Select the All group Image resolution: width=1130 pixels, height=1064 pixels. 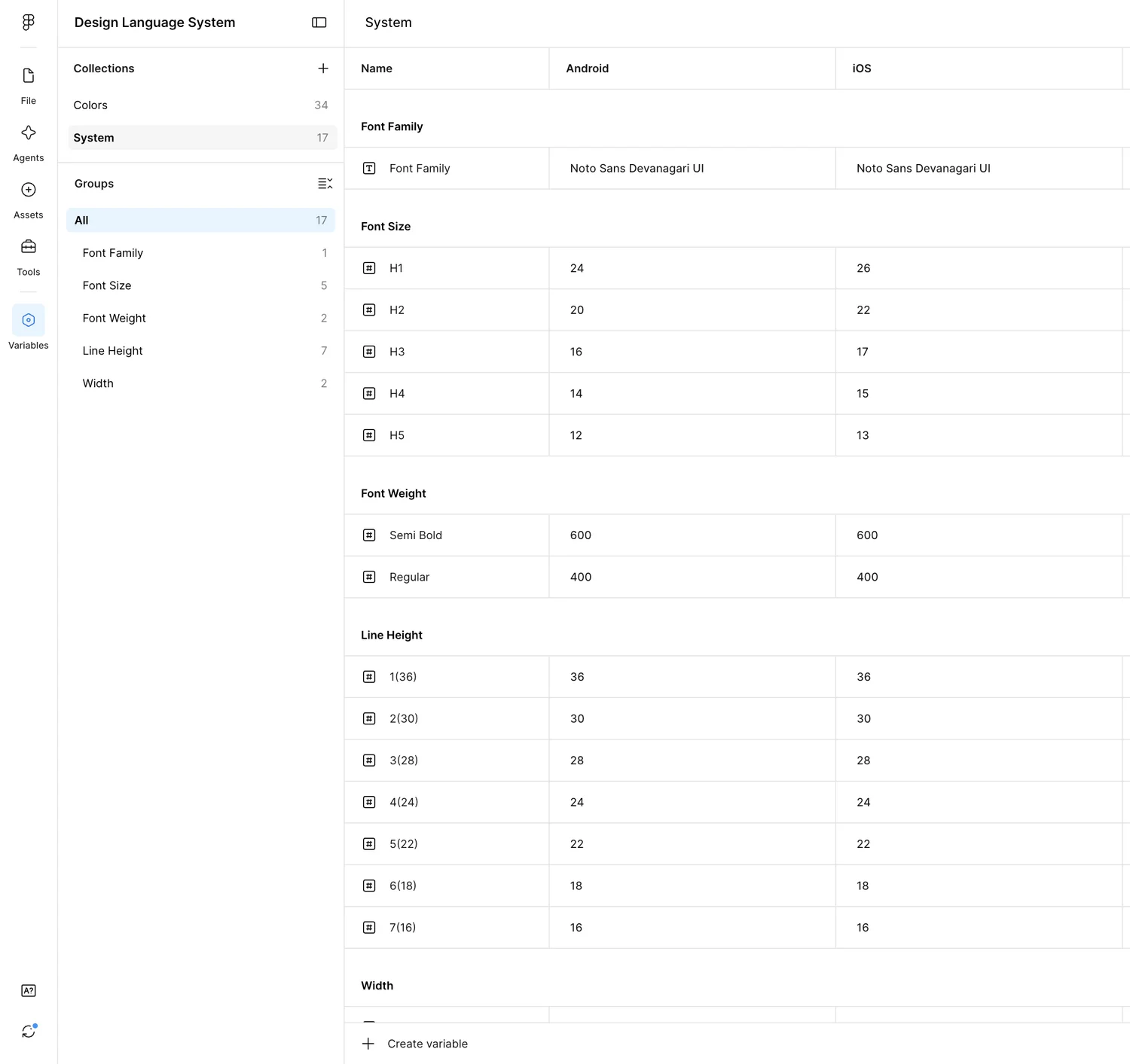pos(201,221)
